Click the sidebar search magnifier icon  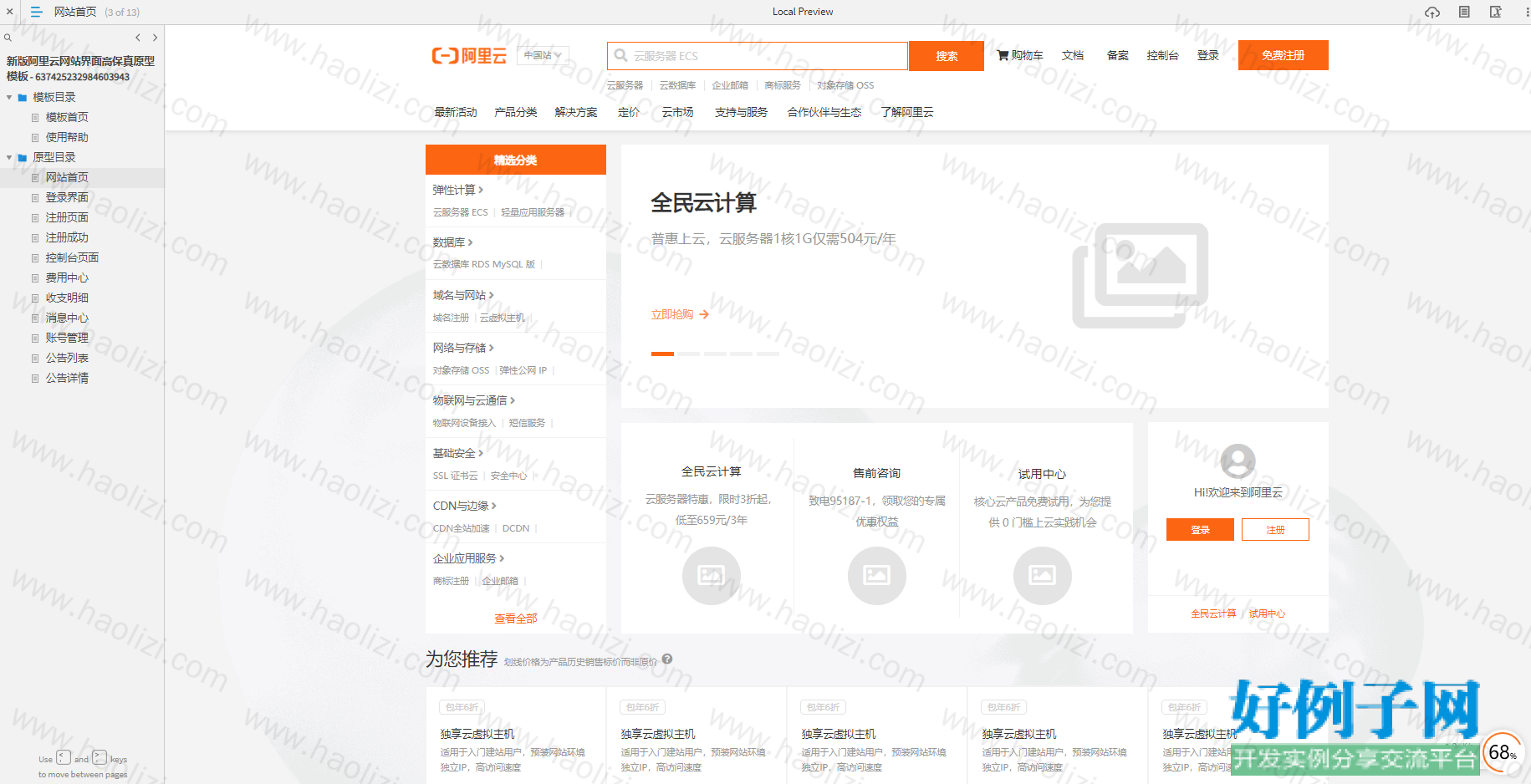point(8,38)
